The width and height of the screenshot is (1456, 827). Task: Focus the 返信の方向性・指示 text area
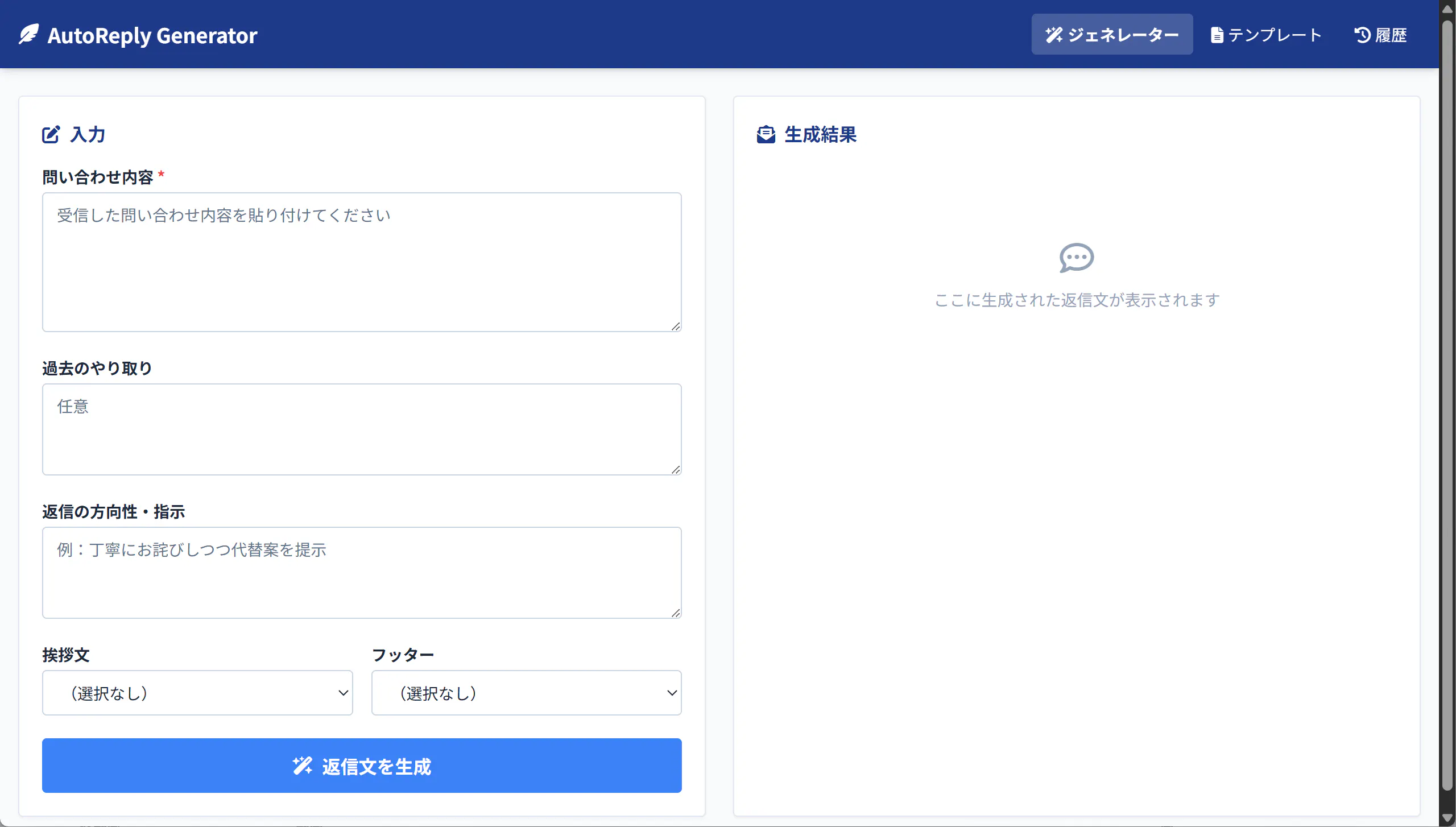pyautogui.click(x=362, y=573)
